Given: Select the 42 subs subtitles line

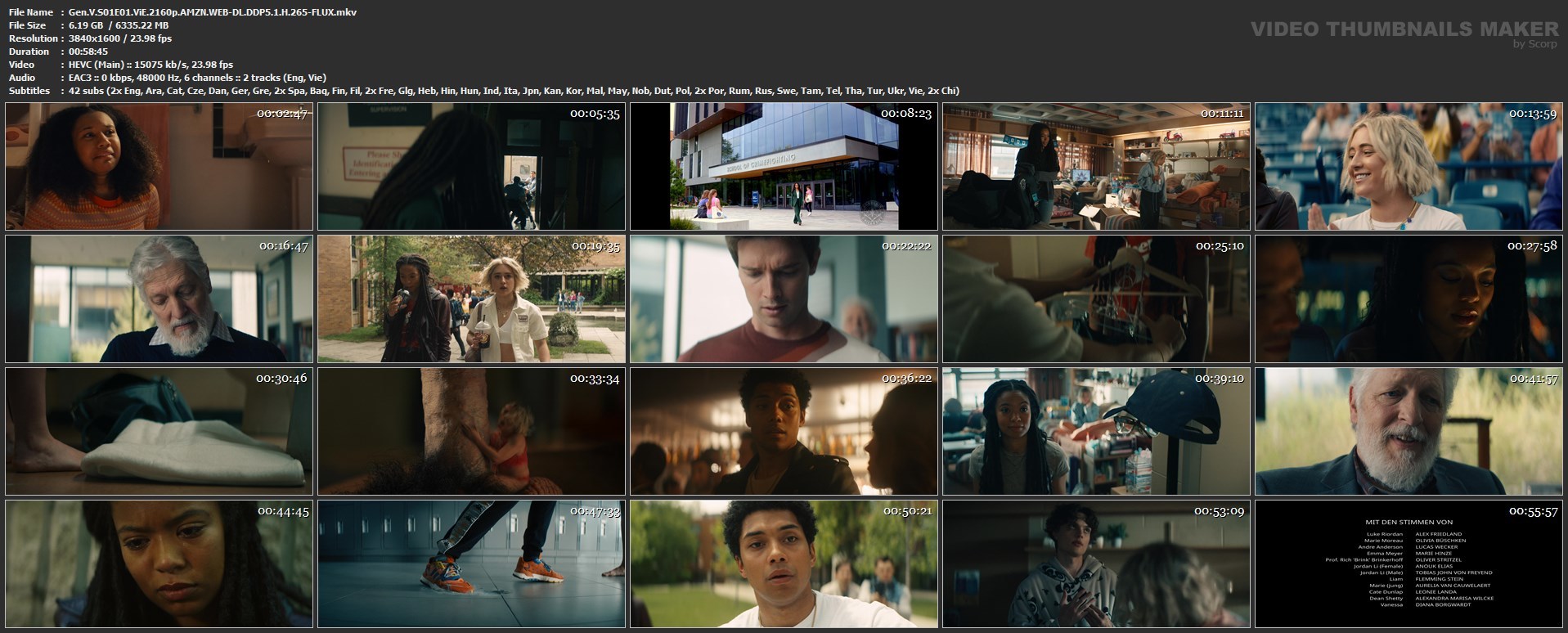Looking at the screenshot, I should [x=514, y=91].
